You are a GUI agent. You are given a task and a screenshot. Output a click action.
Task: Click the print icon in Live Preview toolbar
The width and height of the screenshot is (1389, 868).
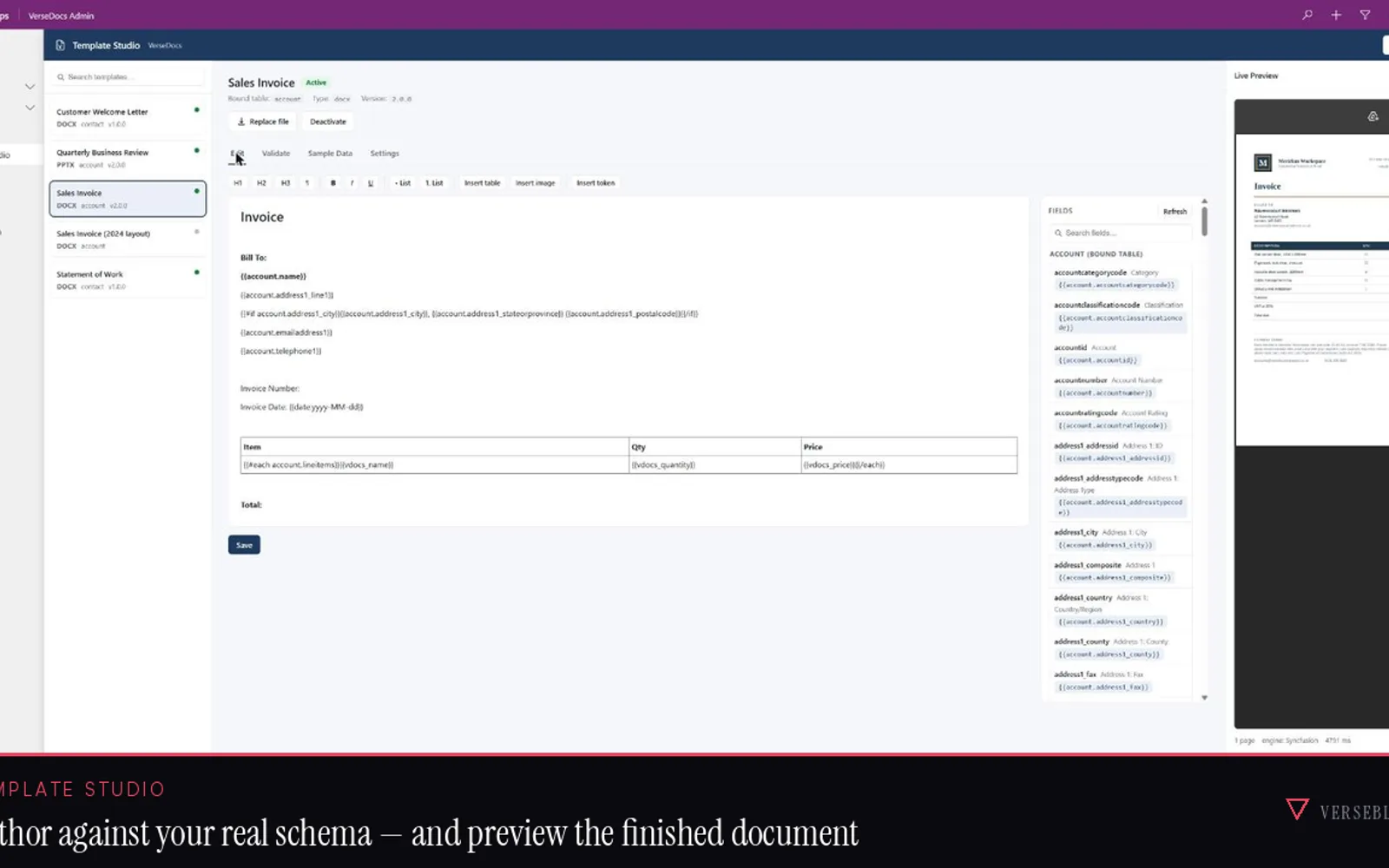coord(1373,116)
